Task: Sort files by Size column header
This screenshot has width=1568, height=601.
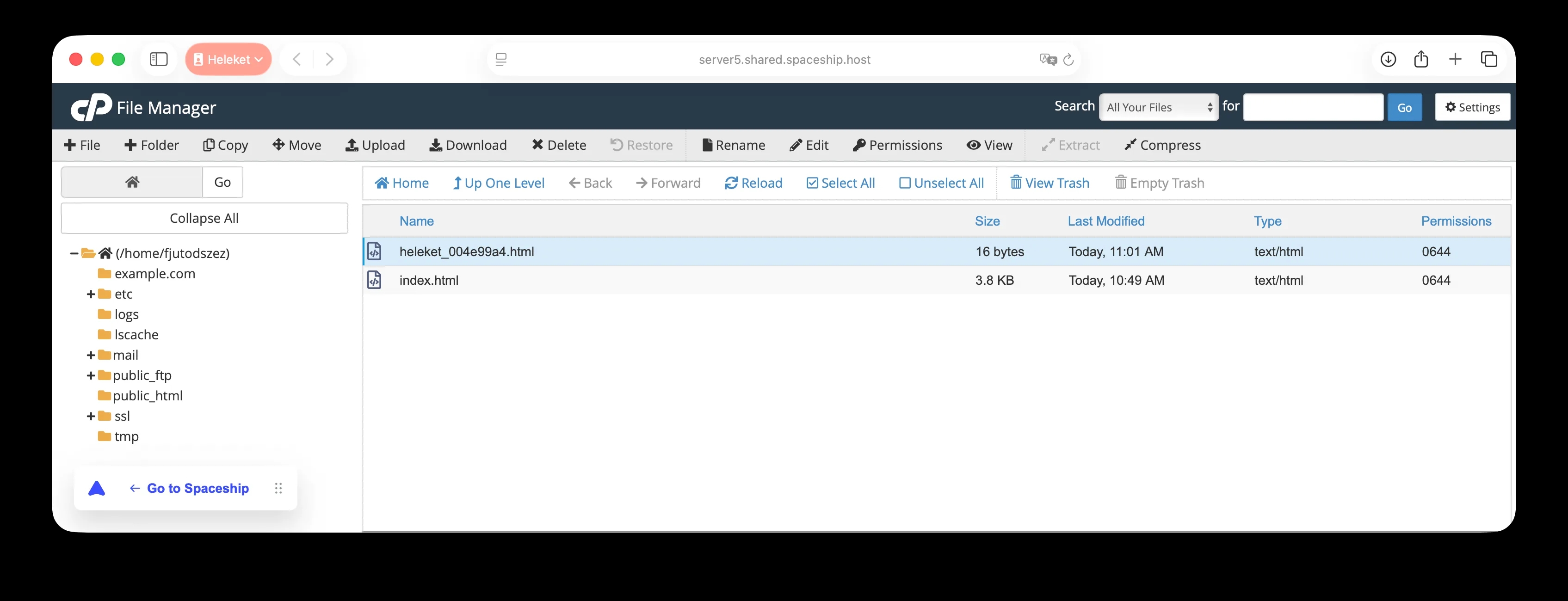Action: pos(987,221)
